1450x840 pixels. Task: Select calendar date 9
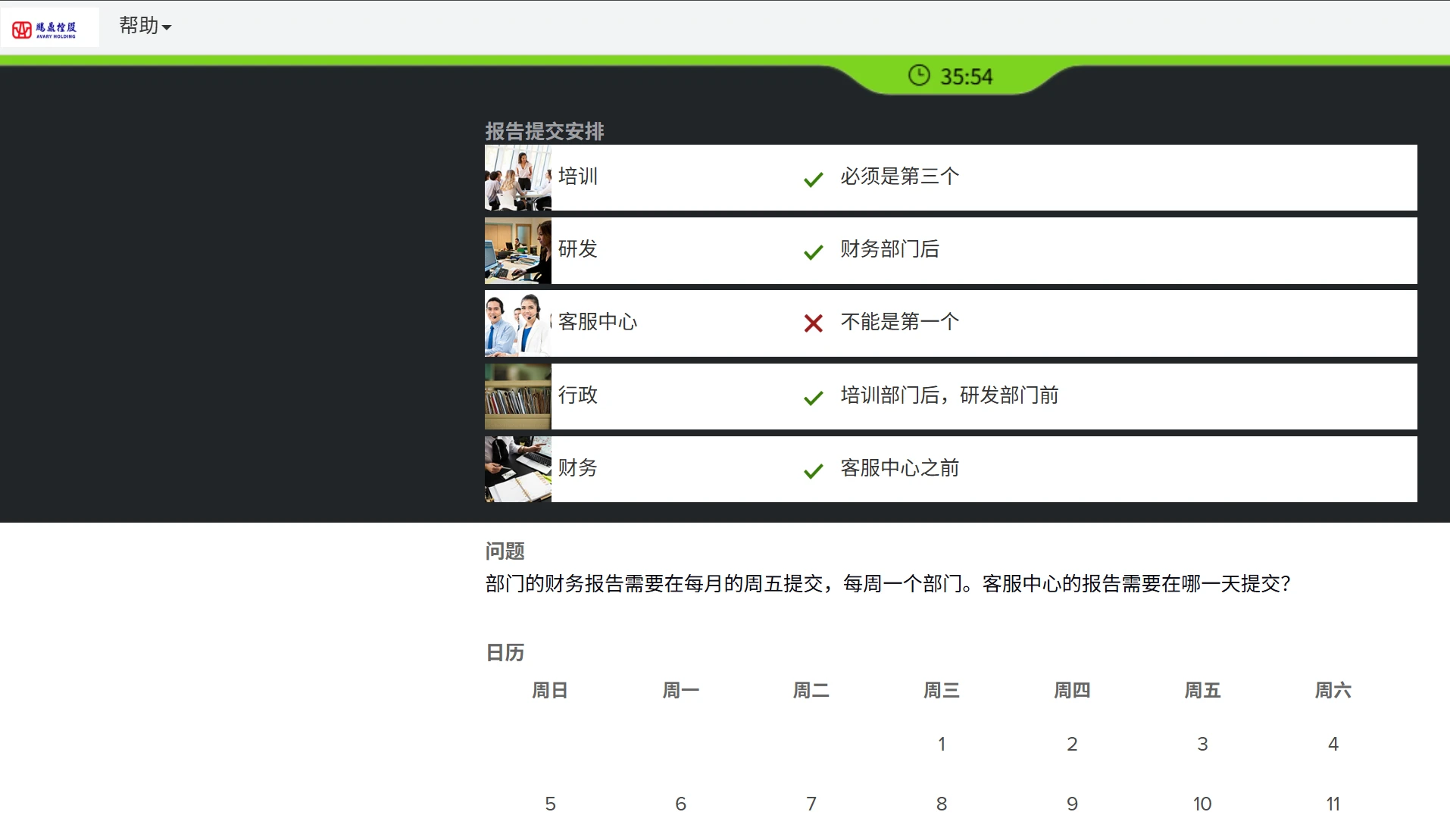[x=1072, y=804]
